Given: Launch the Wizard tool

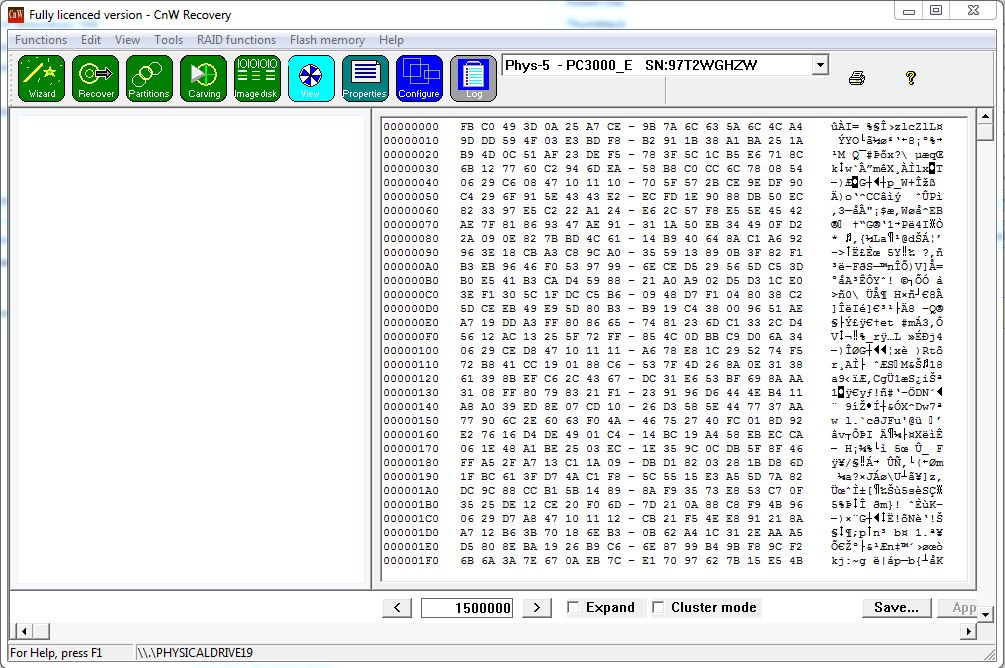Looking at the screenshot, I should point(42,78).
